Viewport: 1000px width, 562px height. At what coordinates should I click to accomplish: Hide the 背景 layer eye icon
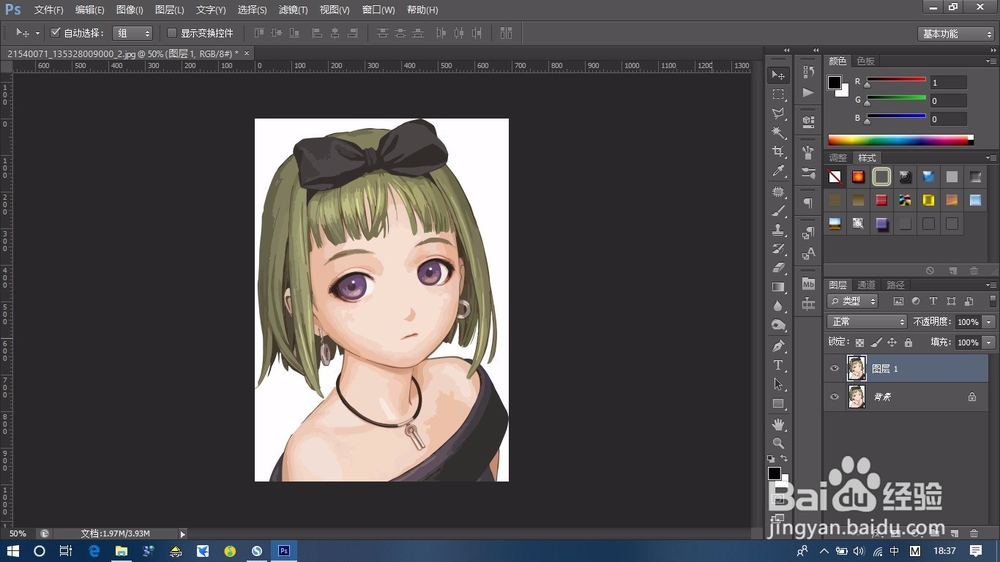pyautogui.click(x=834, y=397)
